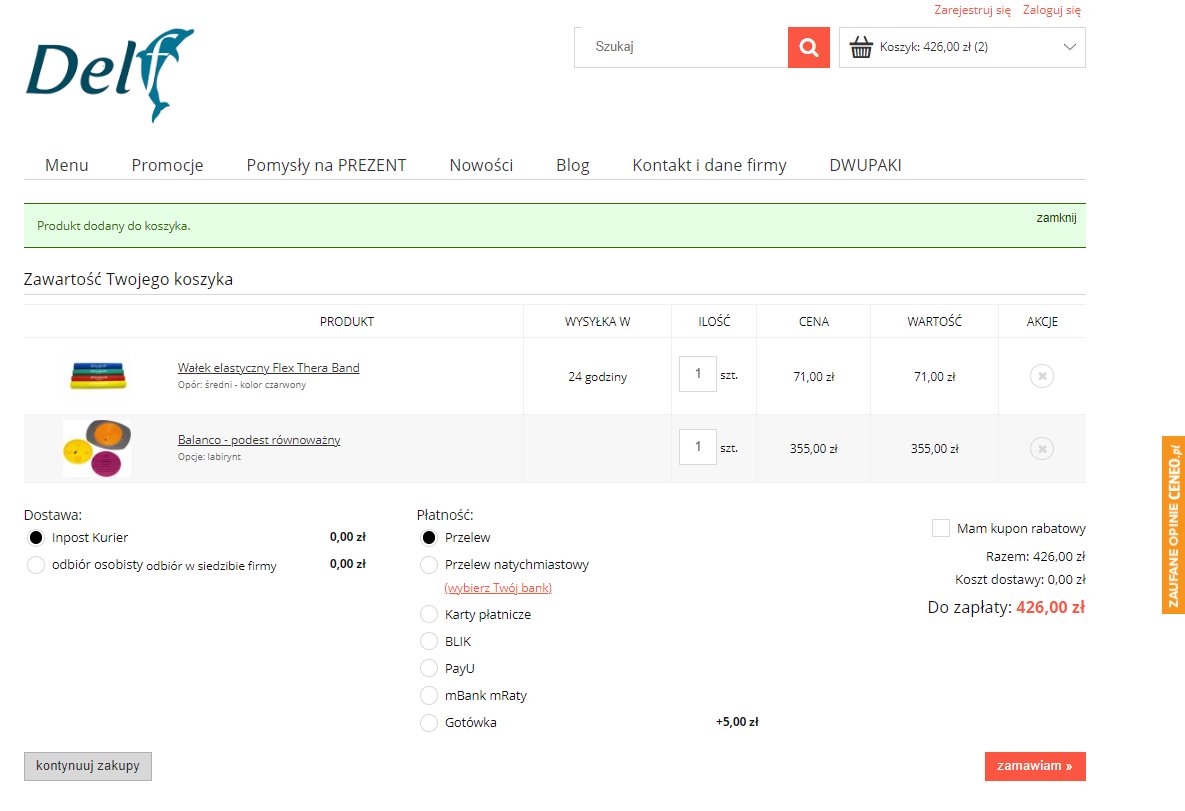Dismiss notification with zamknij link
The image size is (1185, 811).
(x=1056, y=217)
